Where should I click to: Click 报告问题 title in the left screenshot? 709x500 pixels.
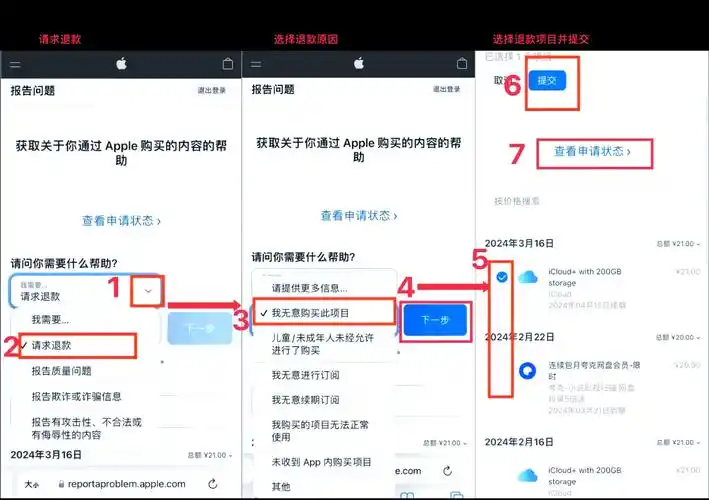pos(33,90)
